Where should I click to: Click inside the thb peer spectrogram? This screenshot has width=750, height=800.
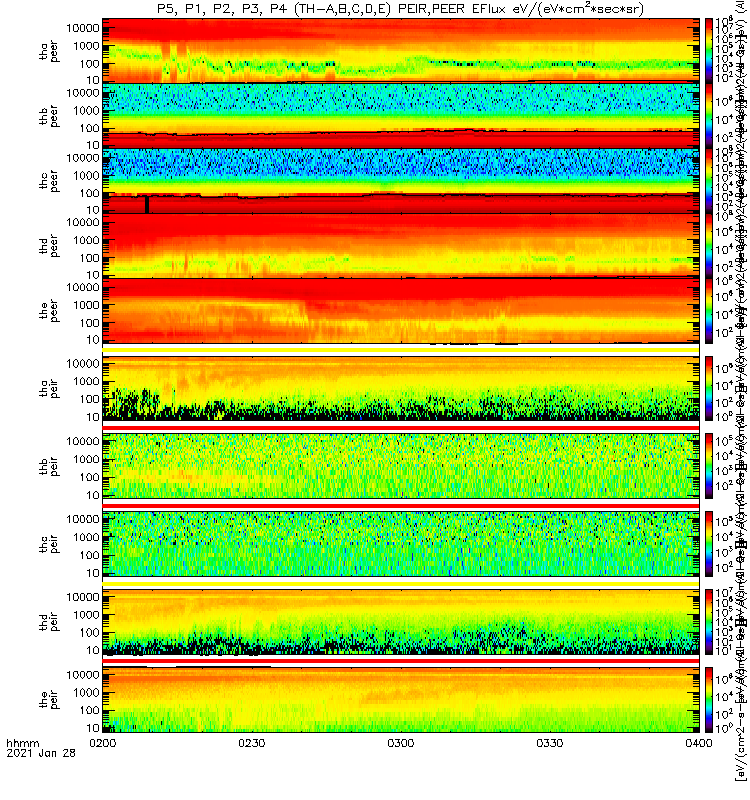click(x=401, y=115)
